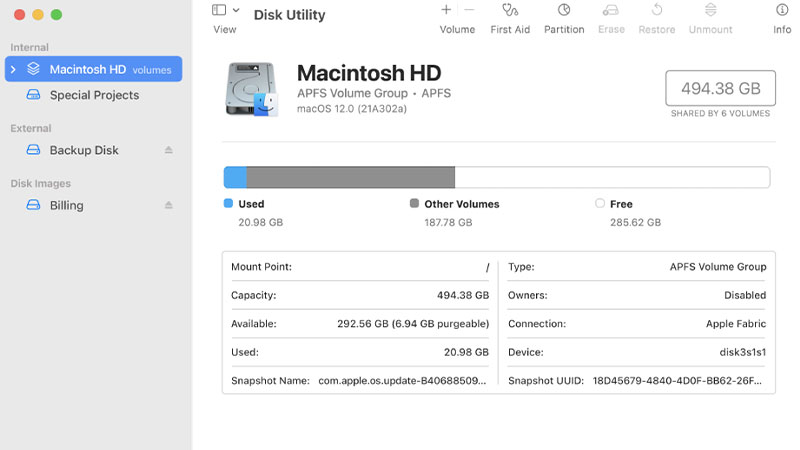Viewport: 800px width, 450px height.
Task: Click the Macintosh HD layers icon
Action: tap(33, 69)
